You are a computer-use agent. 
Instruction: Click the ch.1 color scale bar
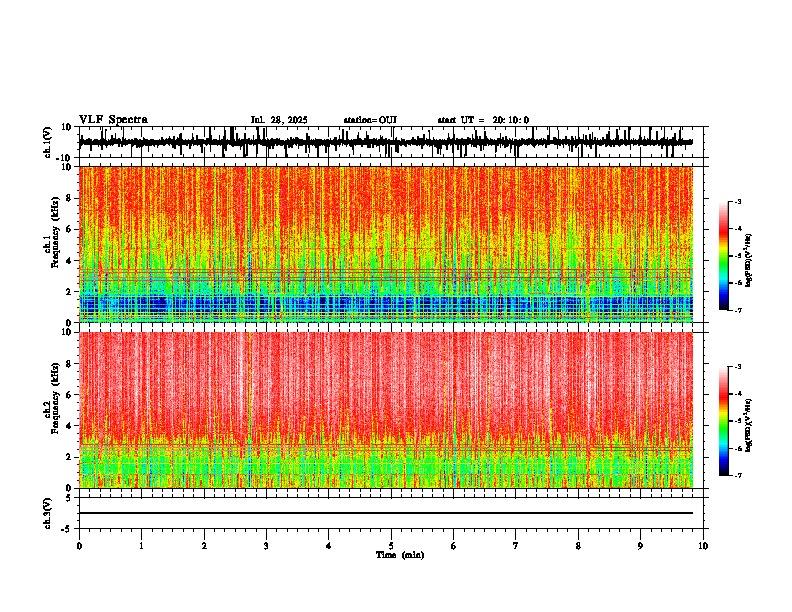(724, 256)
